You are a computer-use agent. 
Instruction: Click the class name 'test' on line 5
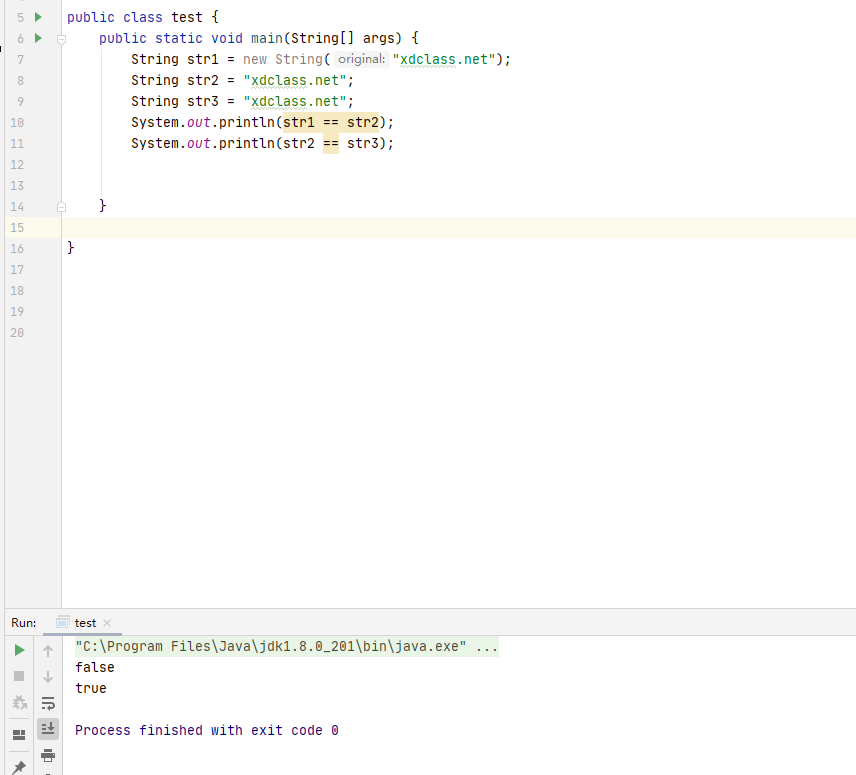(x=187, y=17)
